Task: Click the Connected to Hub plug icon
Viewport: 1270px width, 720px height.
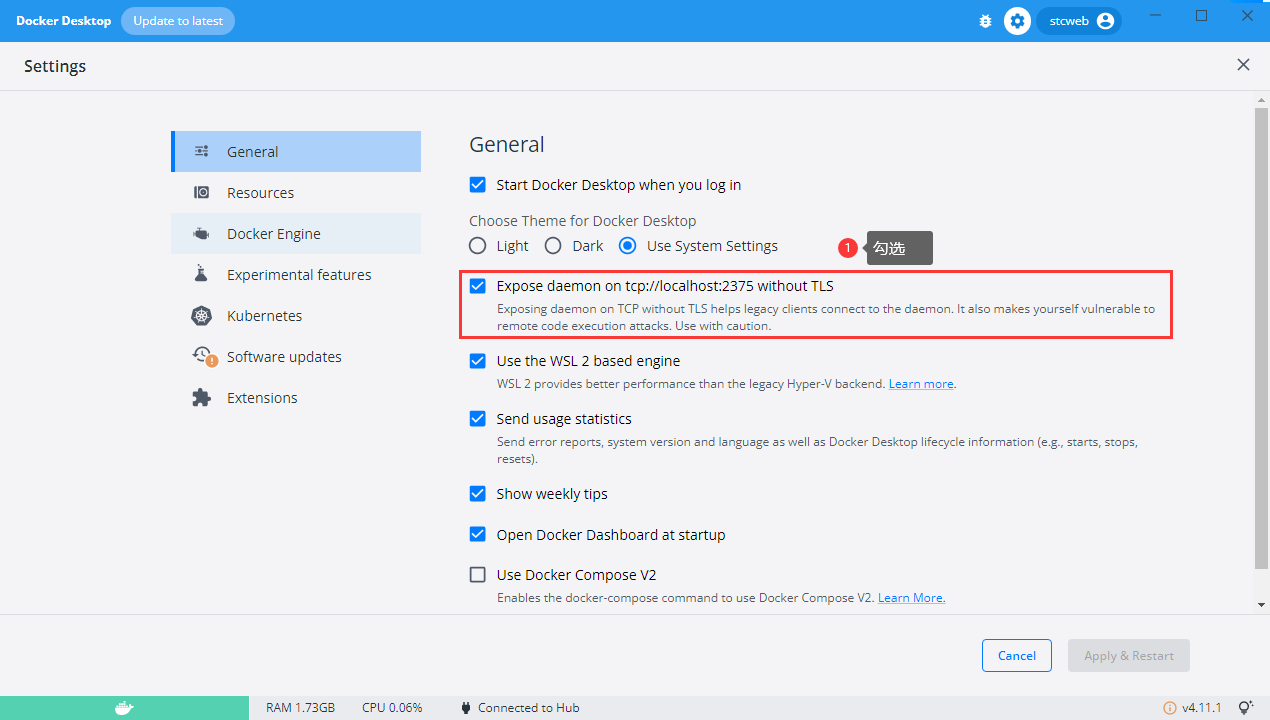Action: [x=466, y=708]
